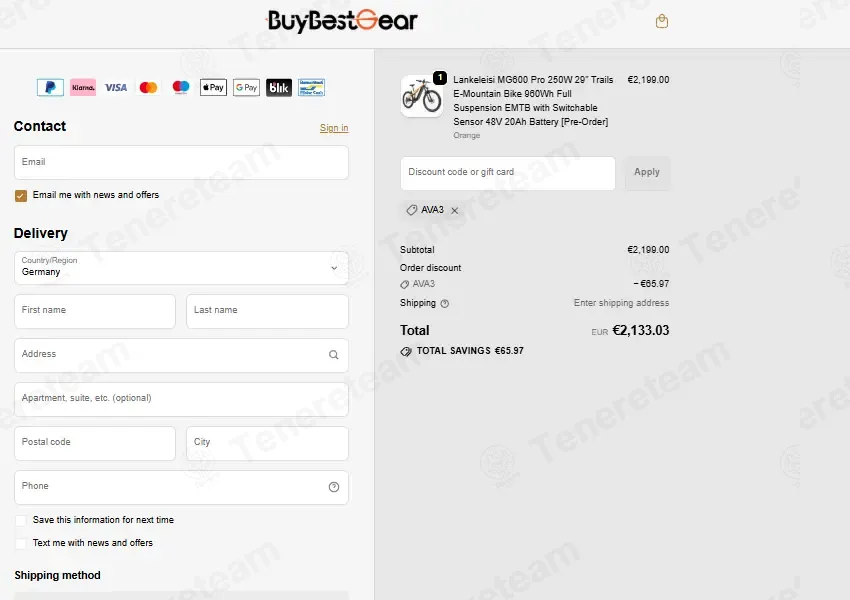
Task: Click the Enter shipping address text
Action: [621, 302]
